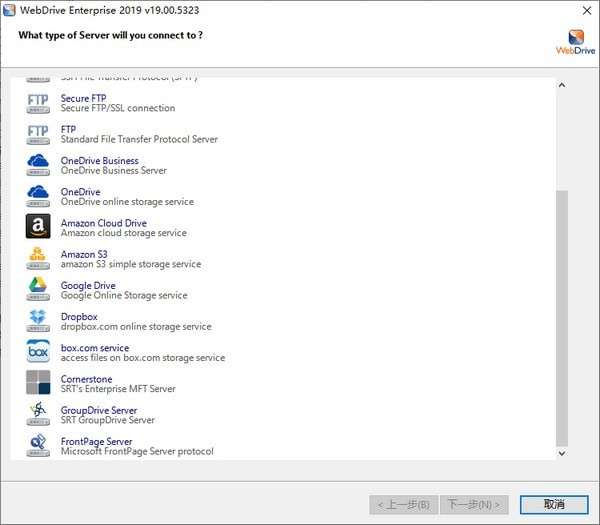
Task: Click 'SRT's Enterprise MFT Server' description
Action: click(118, 389)
